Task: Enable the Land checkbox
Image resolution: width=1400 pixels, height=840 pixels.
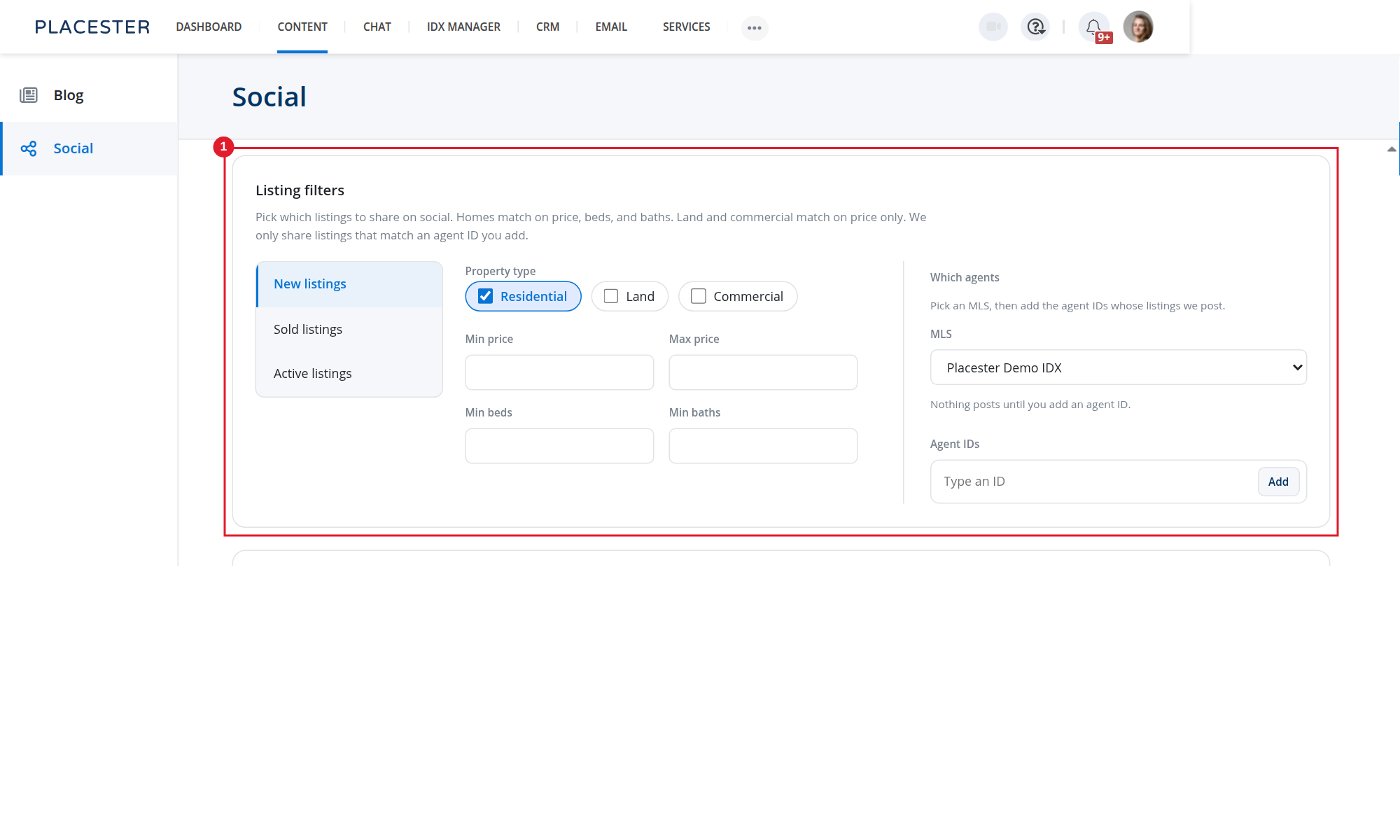Action: click(611, 296)
